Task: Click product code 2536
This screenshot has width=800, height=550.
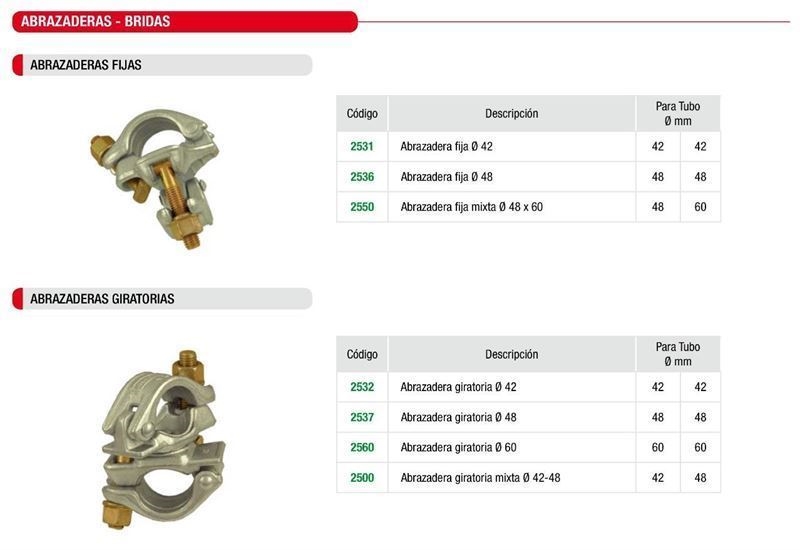Action: [362, 177]
